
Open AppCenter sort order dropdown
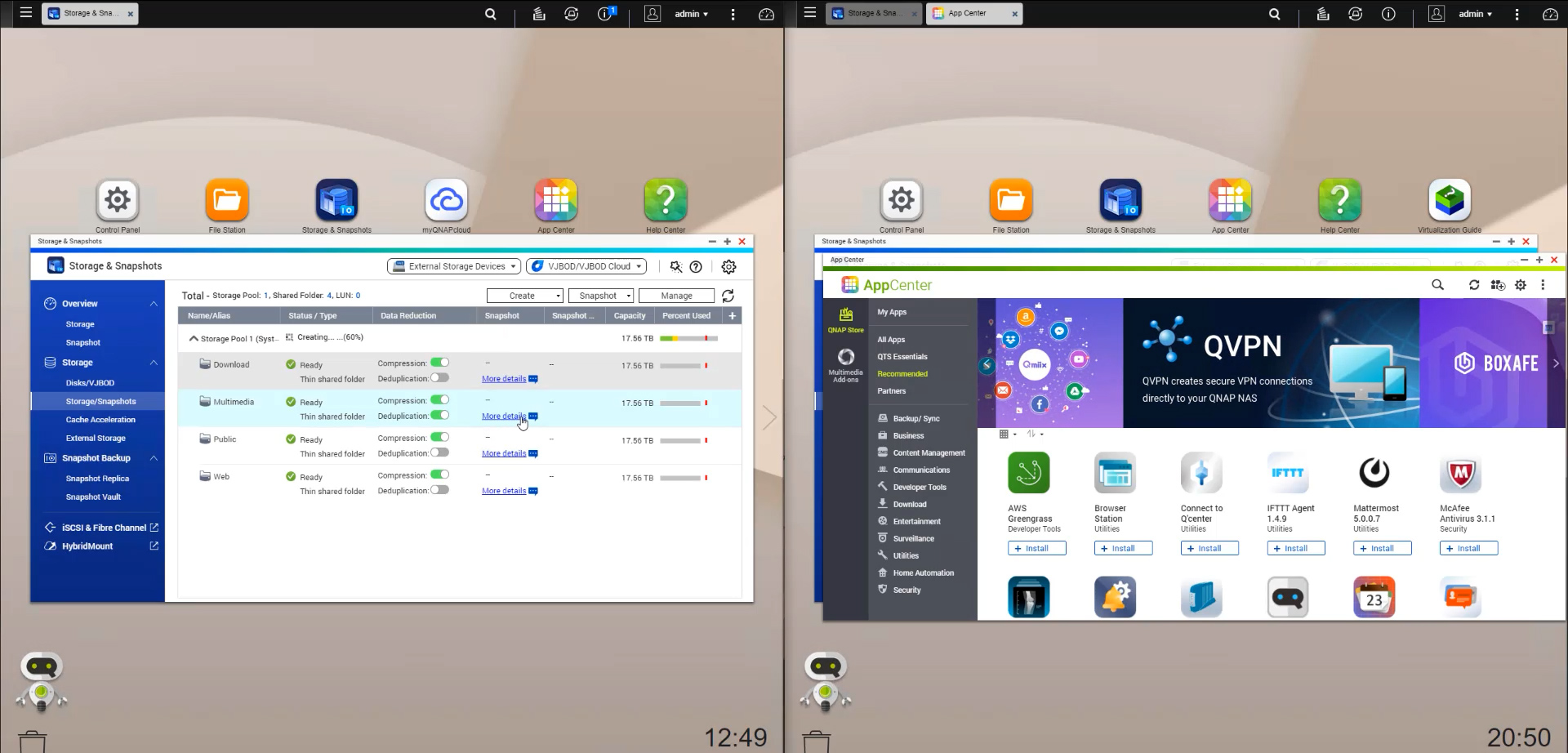point(1036,434)
